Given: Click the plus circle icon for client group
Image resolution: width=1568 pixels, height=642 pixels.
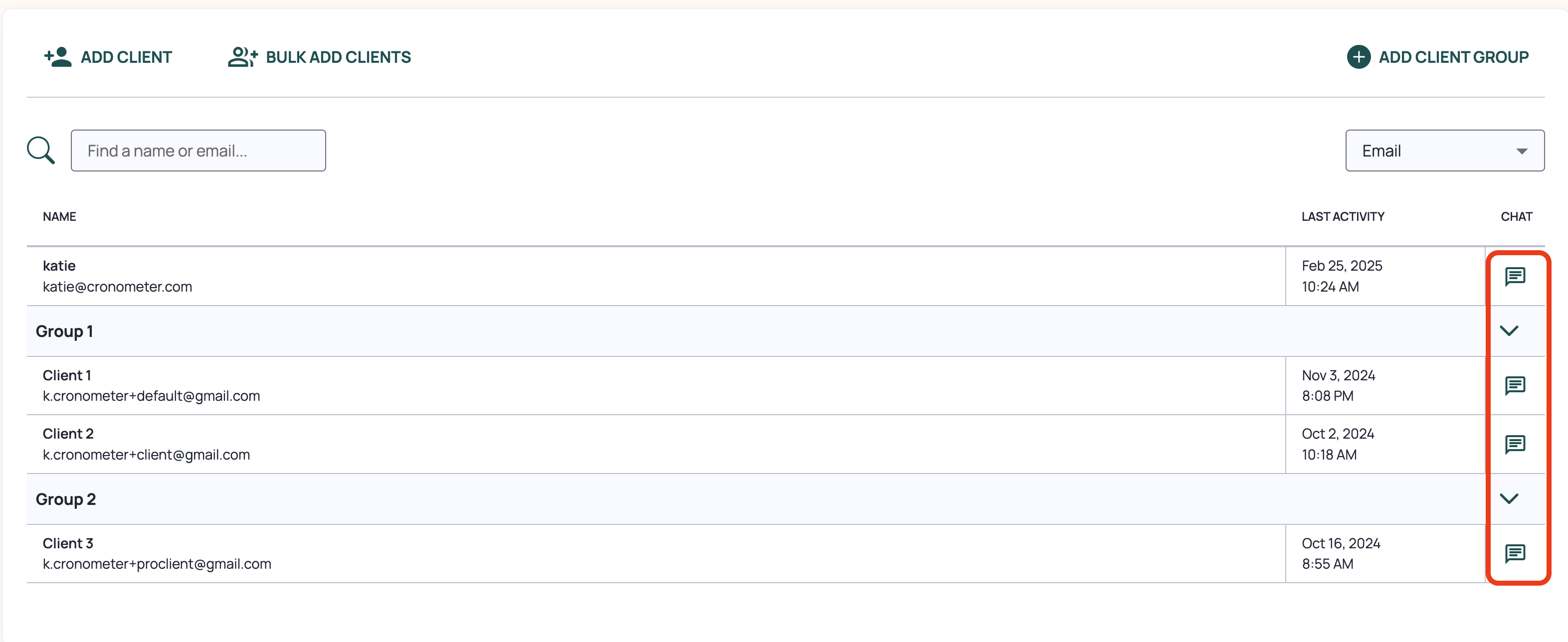Looking at the screenshot, I should pyautogui.click(x=1359, y=57).
